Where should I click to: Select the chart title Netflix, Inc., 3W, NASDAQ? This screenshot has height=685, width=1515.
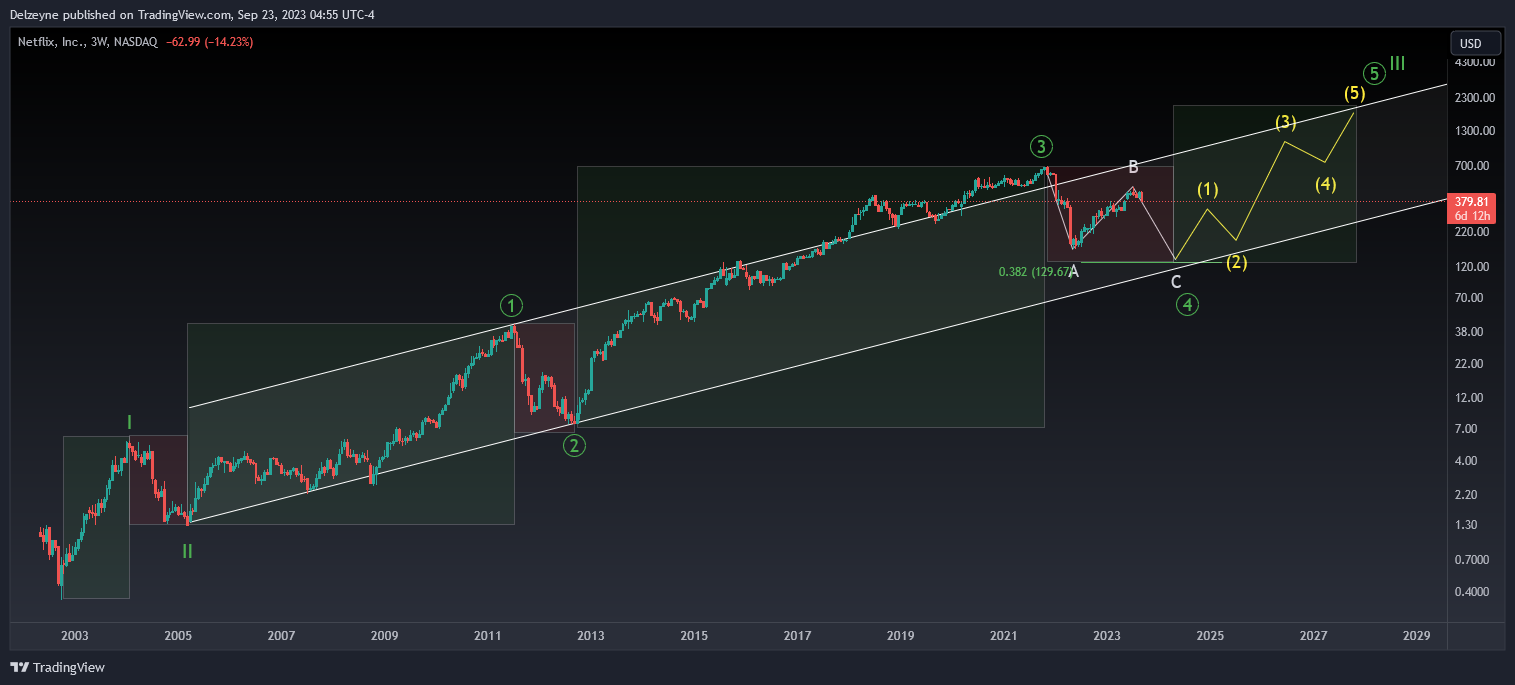pyautogui.click(x=87, y=42)
